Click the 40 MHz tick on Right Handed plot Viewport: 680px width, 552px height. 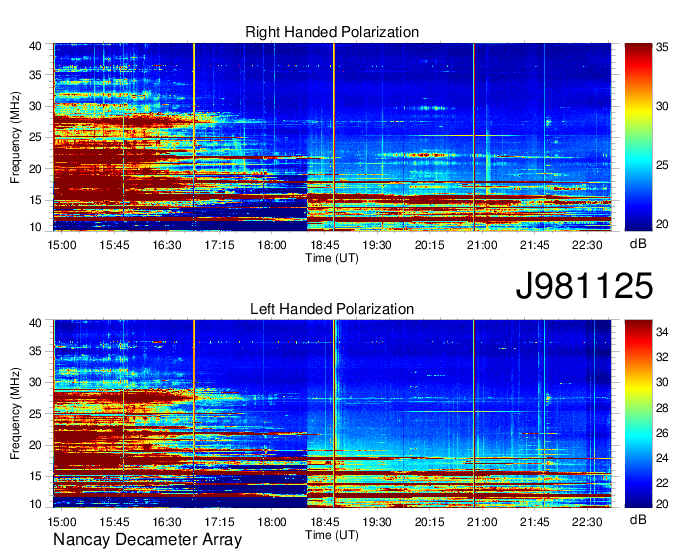pos(35,46)
